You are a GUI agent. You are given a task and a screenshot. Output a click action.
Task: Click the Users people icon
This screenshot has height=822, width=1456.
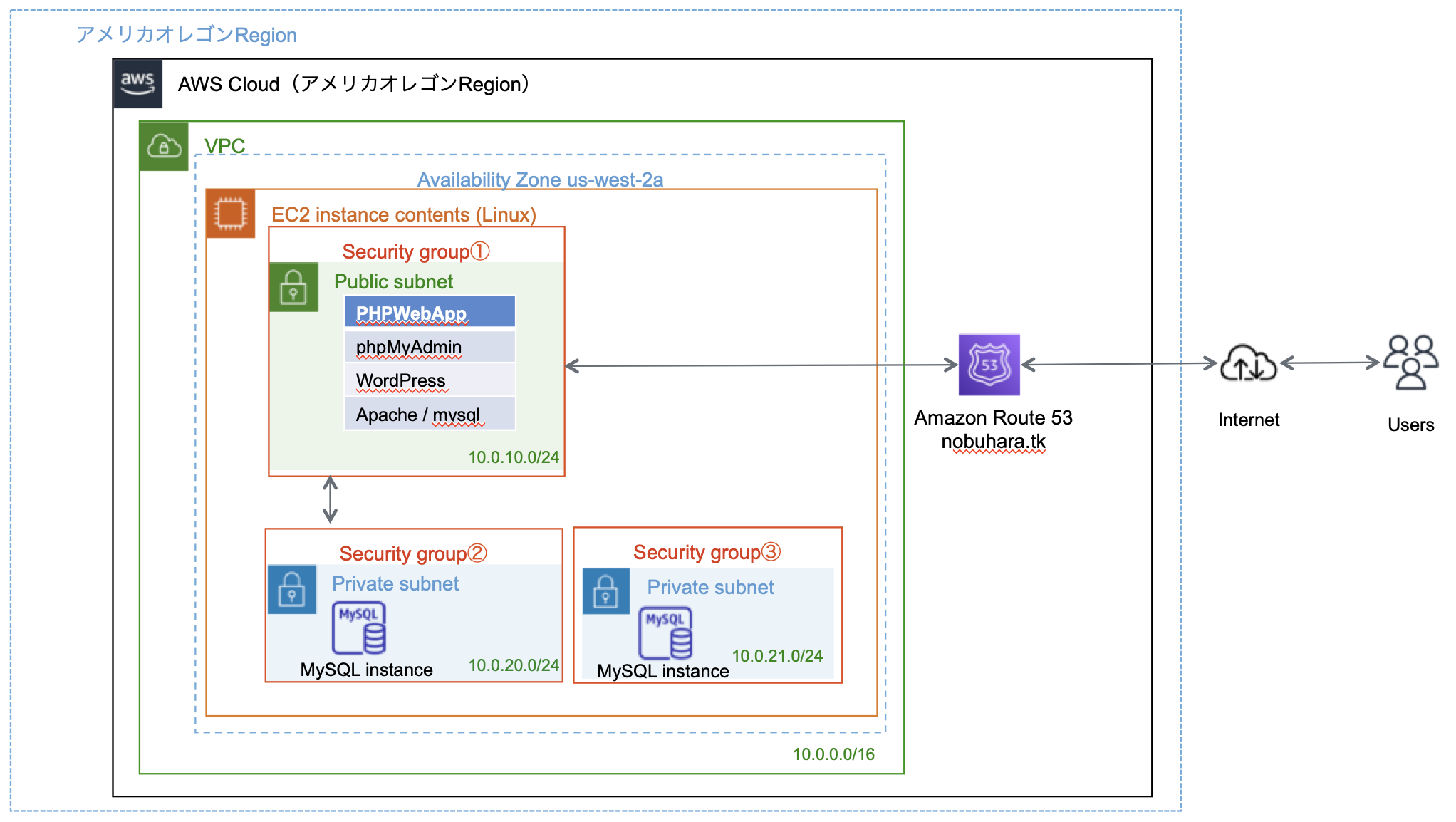tap(1411, 364)
